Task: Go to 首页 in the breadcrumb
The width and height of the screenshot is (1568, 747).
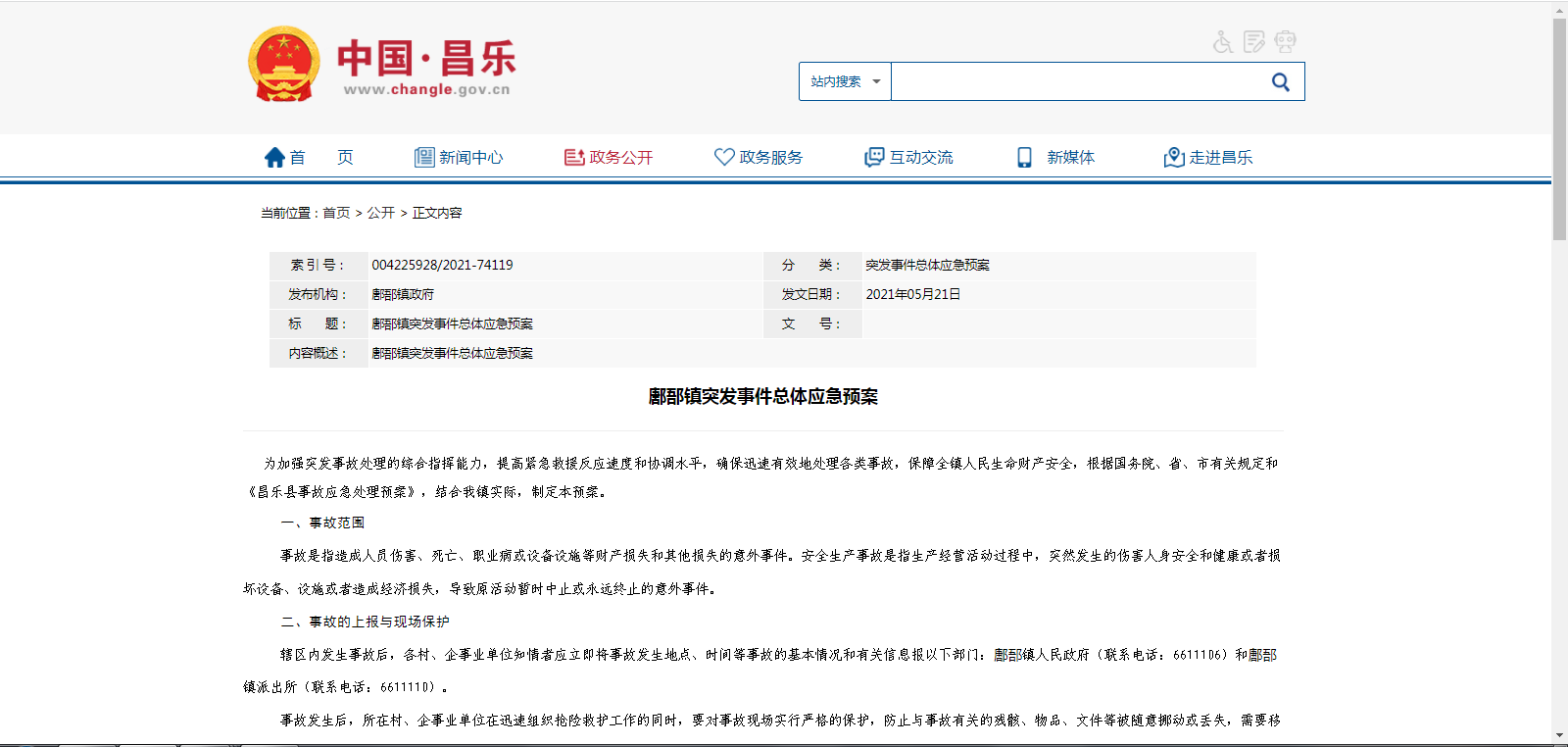Action: pyautogui.click(x=336, y=213)
